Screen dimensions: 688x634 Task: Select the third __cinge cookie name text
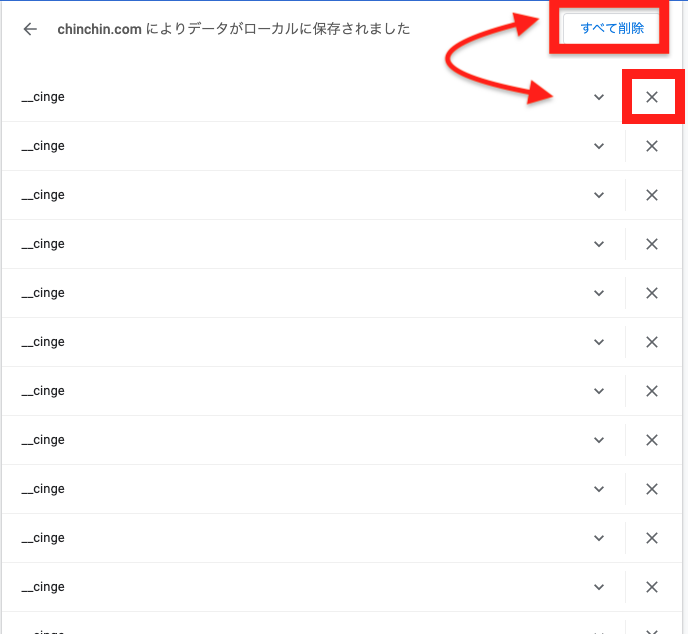[x=43, y=195]
